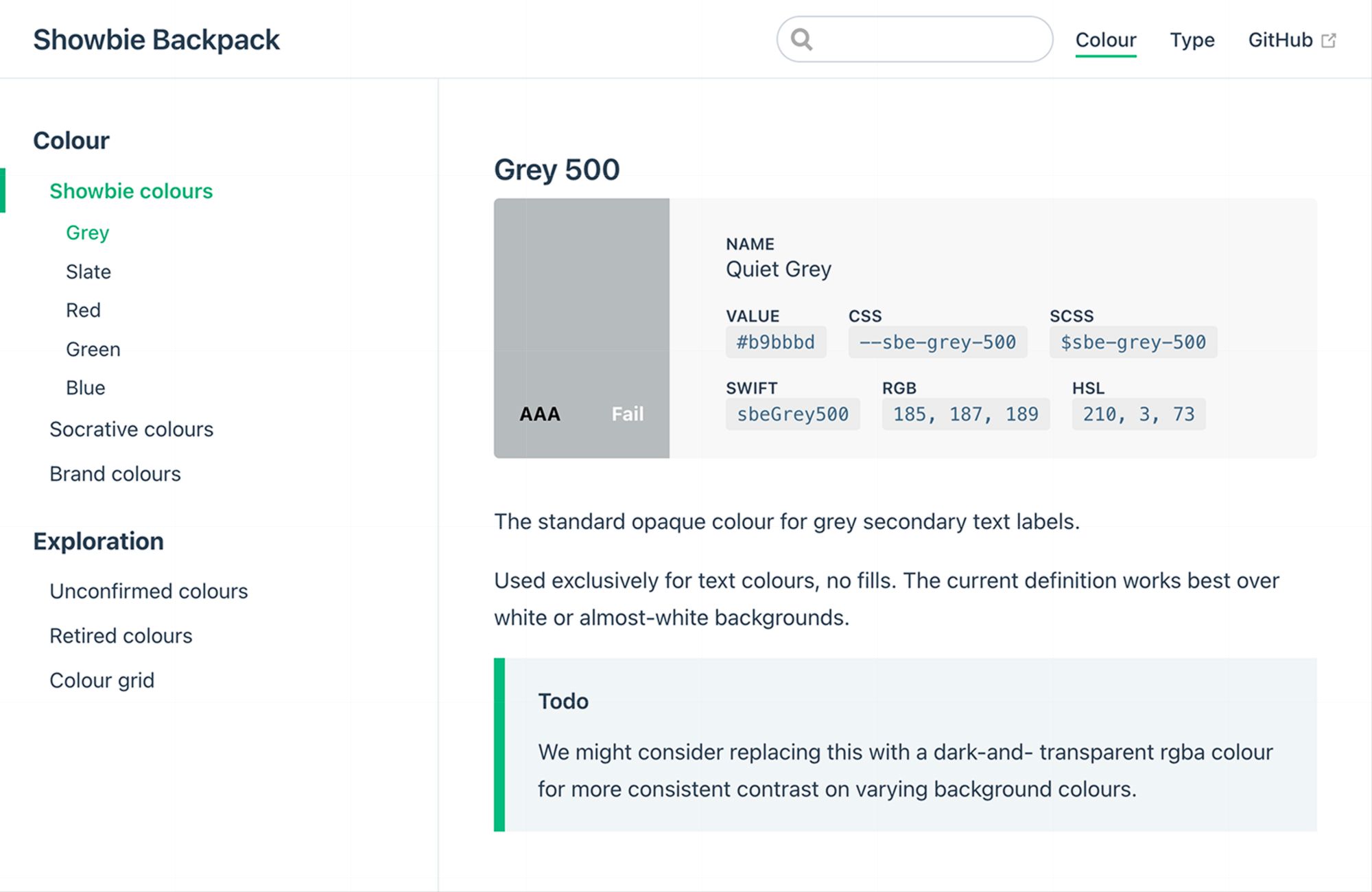The image size is (1372, 892).
Task: Go to Showbie Backpack home title
Action: pos(156,40)
